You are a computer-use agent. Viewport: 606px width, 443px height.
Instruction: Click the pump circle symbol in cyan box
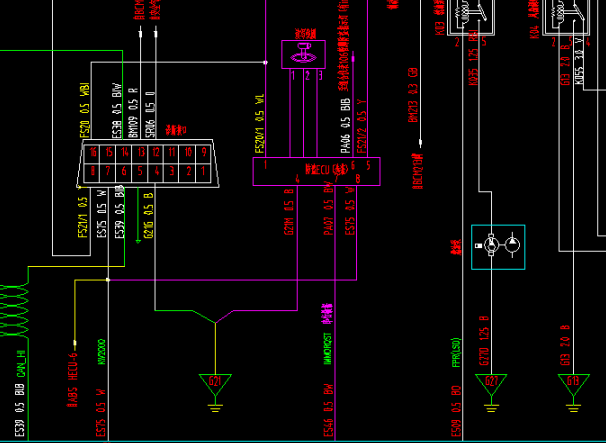pos(512,245)
